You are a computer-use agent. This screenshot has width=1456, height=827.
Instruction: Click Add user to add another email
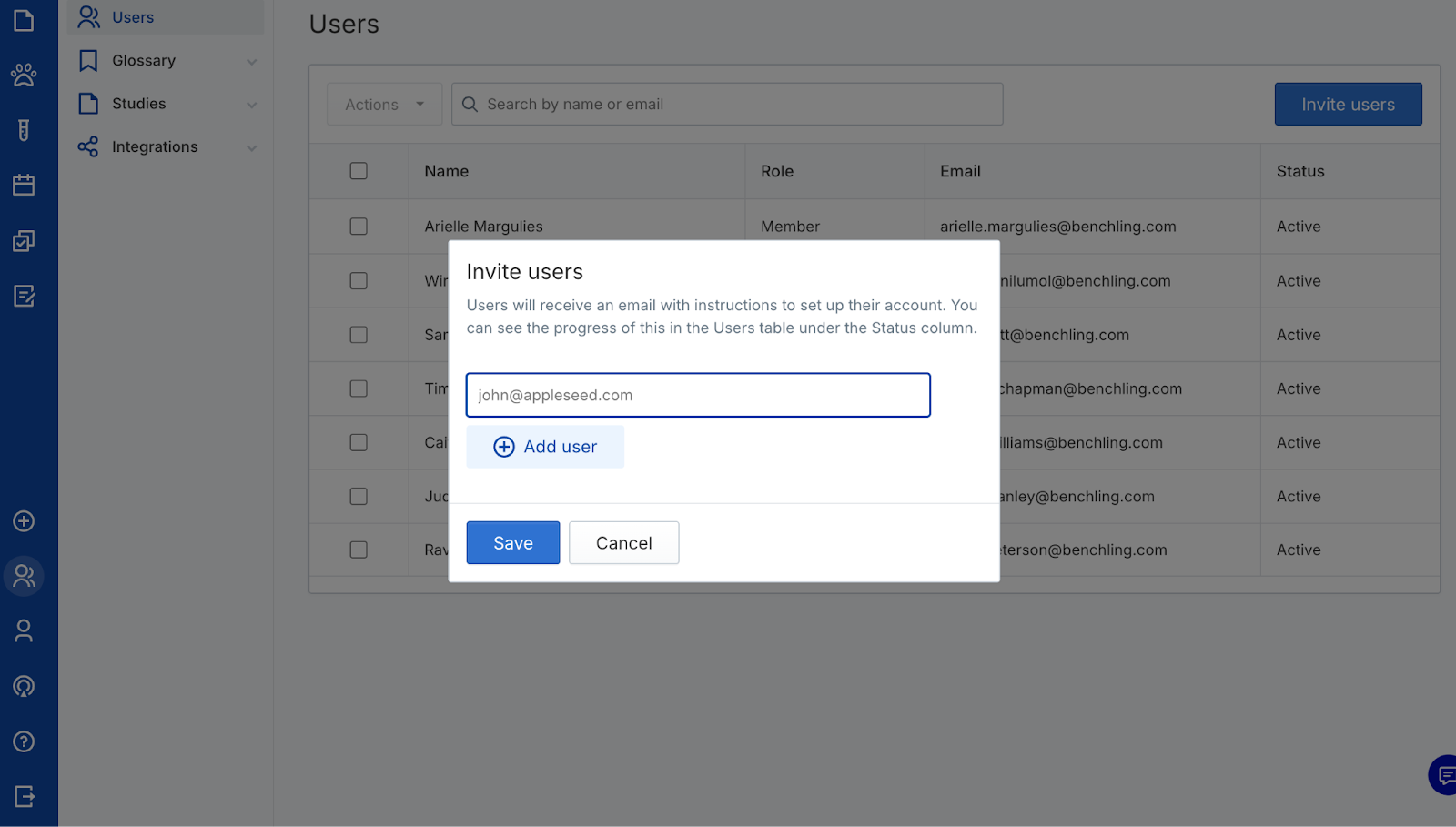545,447
